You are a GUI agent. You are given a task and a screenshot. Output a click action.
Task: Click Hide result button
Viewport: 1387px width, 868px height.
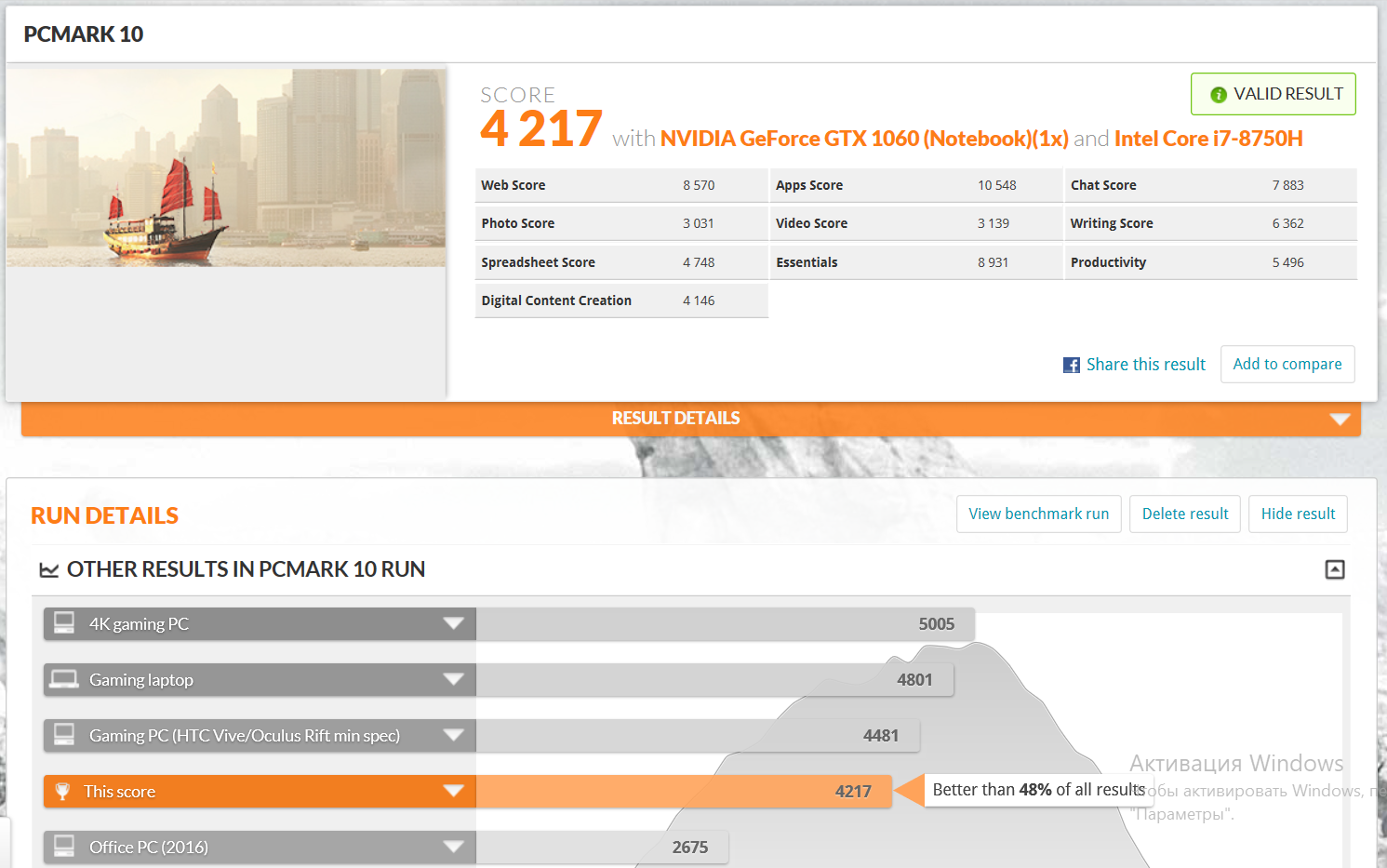(1298, 514)
